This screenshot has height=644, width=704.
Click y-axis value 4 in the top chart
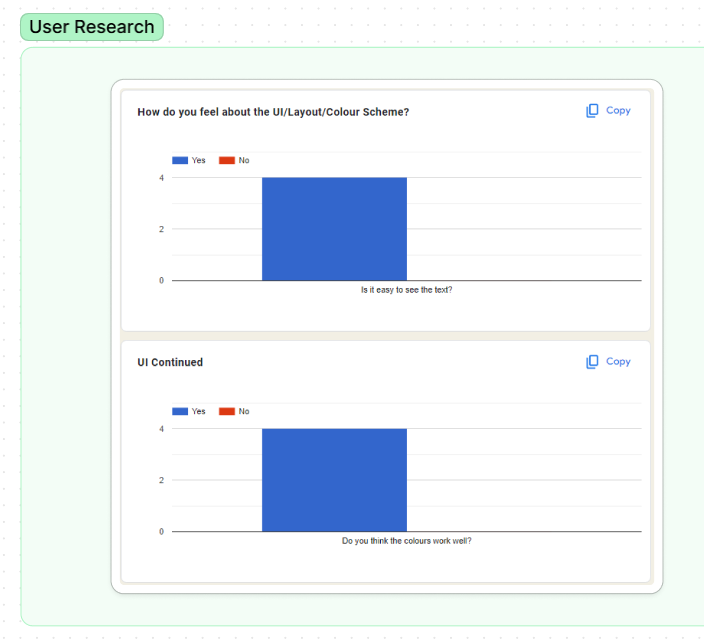pyautogui.click(x=160, y=178)
